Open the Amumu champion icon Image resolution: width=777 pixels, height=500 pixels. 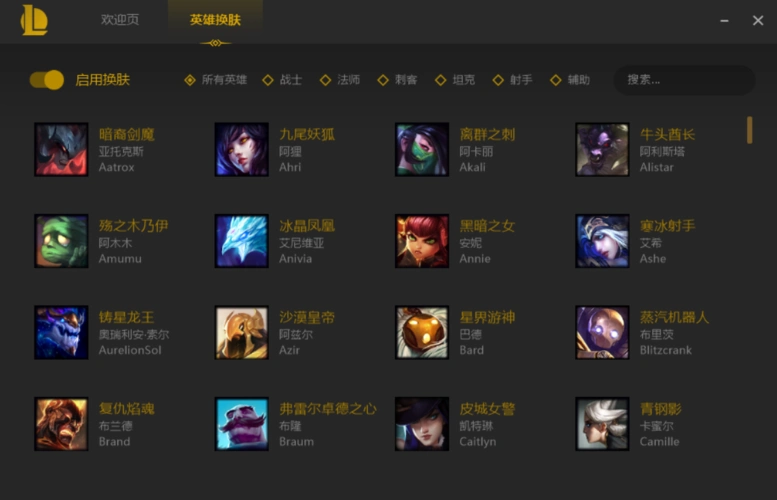(x=61, y=241)
